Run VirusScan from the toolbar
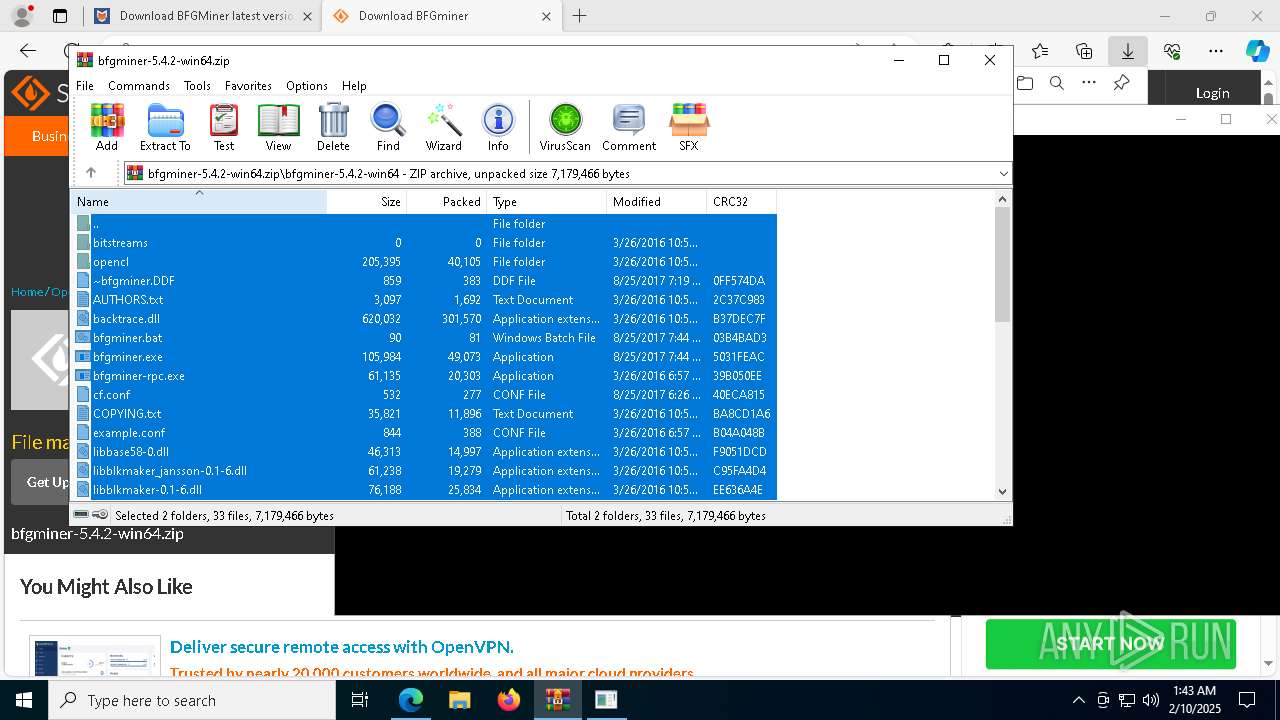 click(x=565, y=127)
